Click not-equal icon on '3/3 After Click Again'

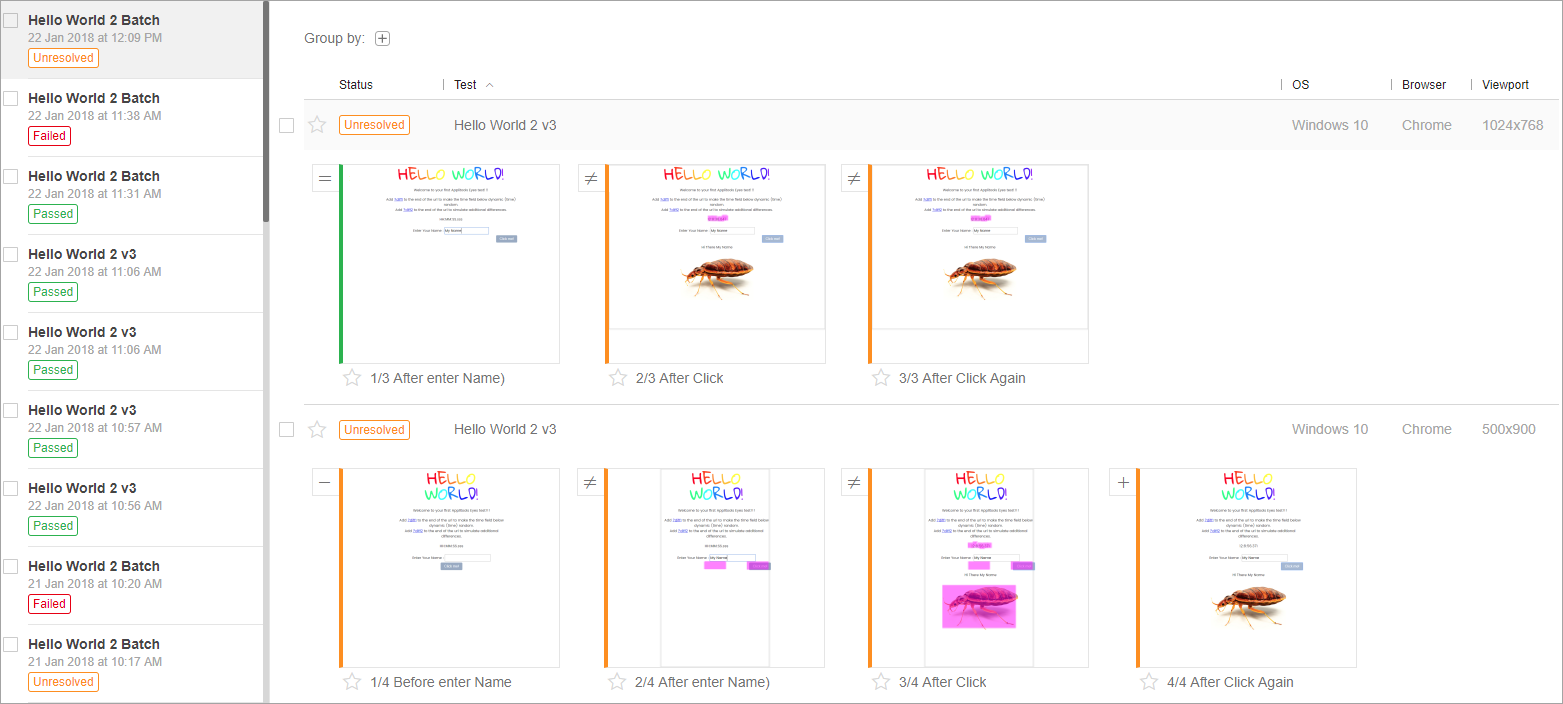tap(854, 179)
